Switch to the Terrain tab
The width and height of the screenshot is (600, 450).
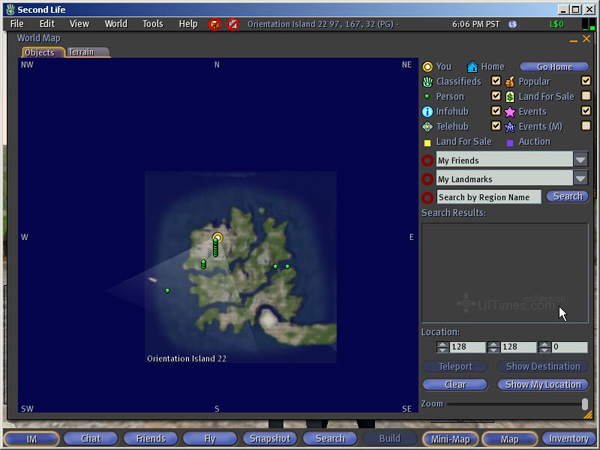coord(87,52)
